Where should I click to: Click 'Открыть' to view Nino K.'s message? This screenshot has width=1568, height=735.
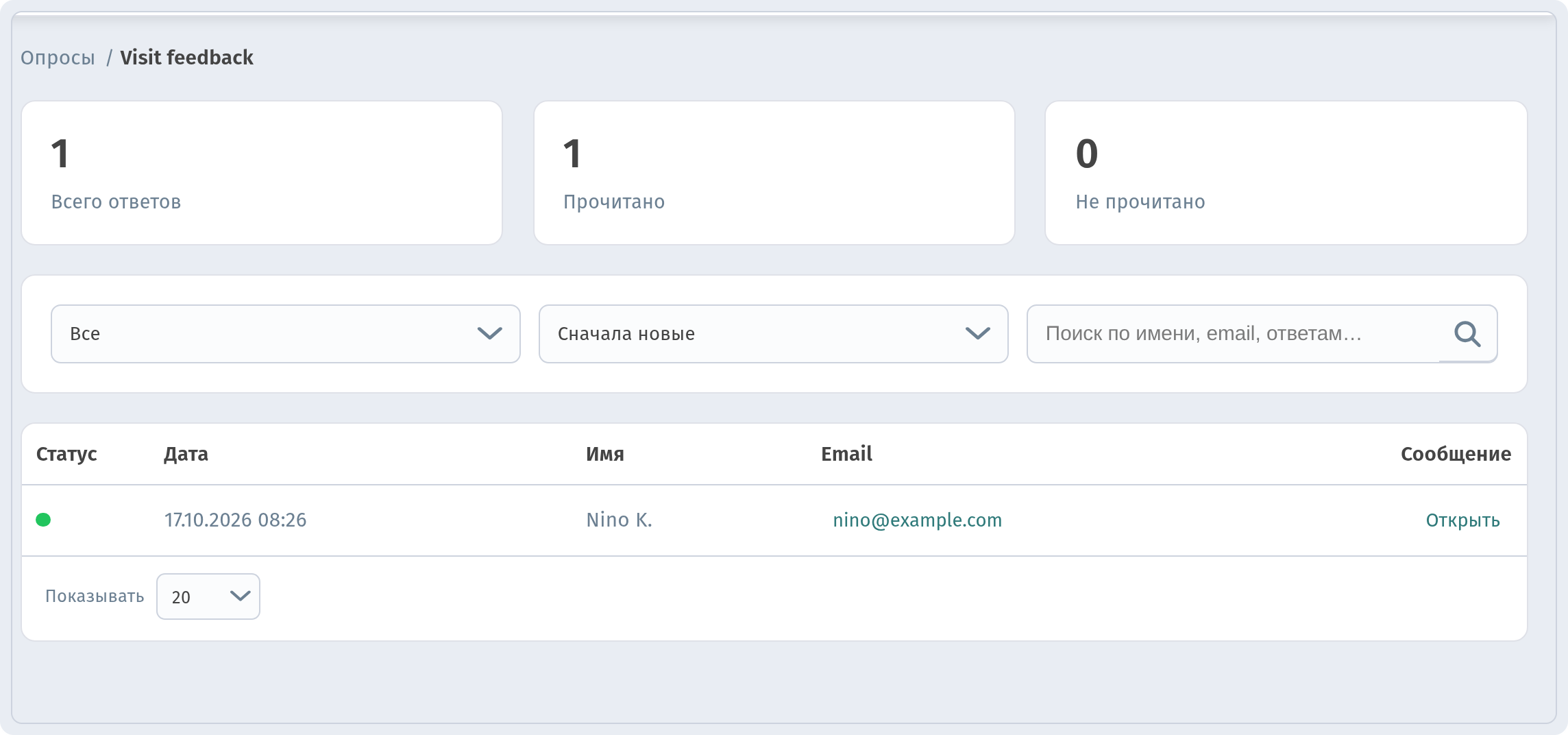[x=1462, y=520]
